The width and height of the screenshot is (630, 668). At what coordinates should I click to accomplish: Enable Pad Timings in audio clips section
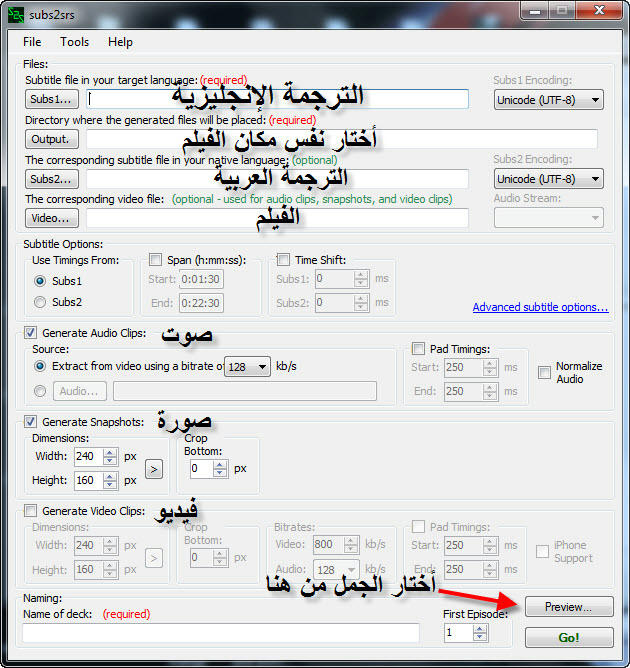coord(418,348)
